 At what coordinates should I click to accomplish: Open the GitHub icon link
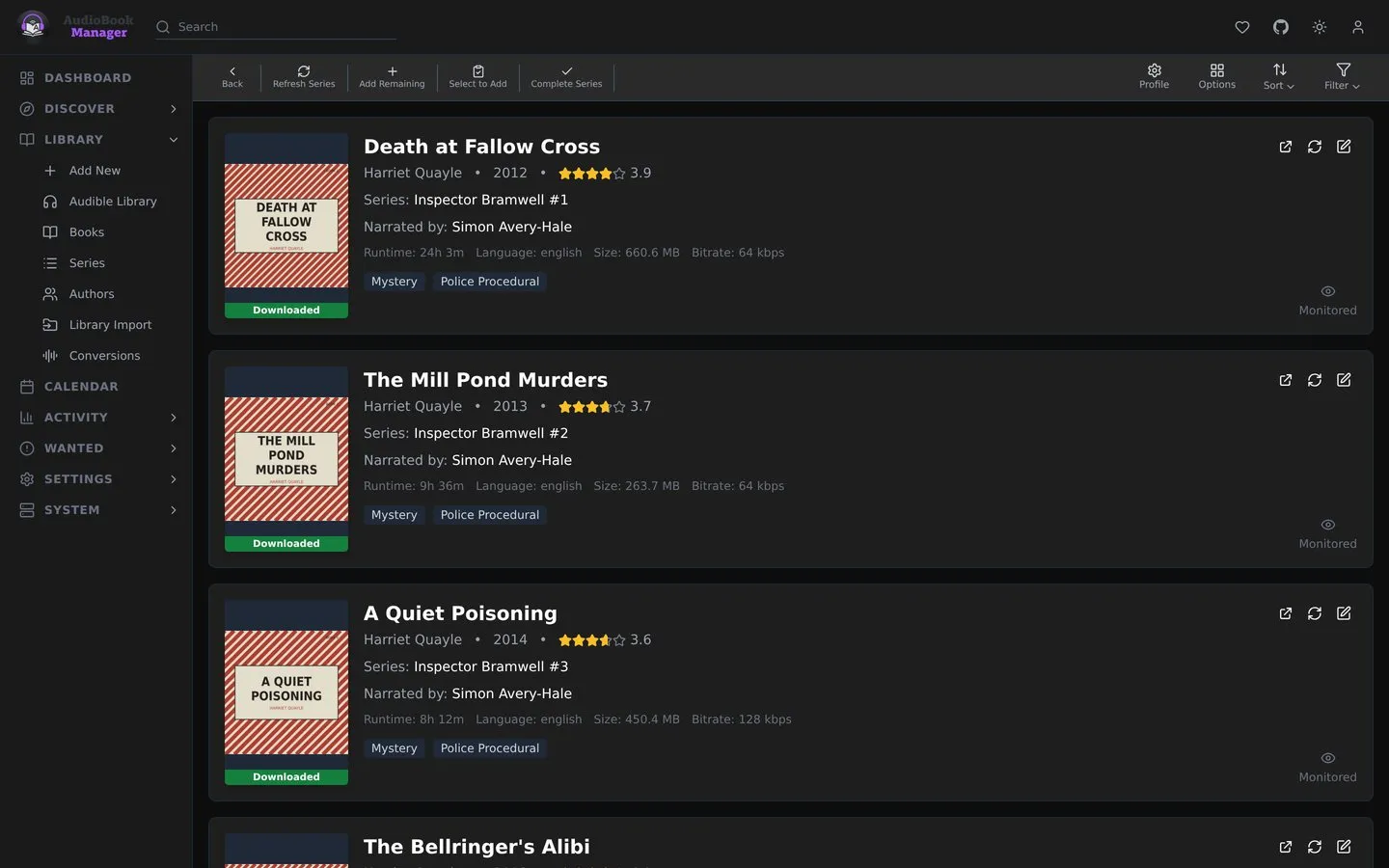(x=1281, y=27)
